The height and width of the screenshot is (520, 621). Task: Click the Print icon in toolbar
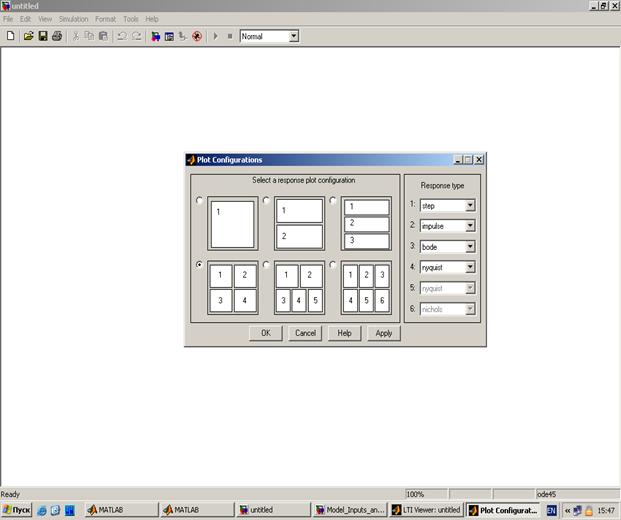57,36
